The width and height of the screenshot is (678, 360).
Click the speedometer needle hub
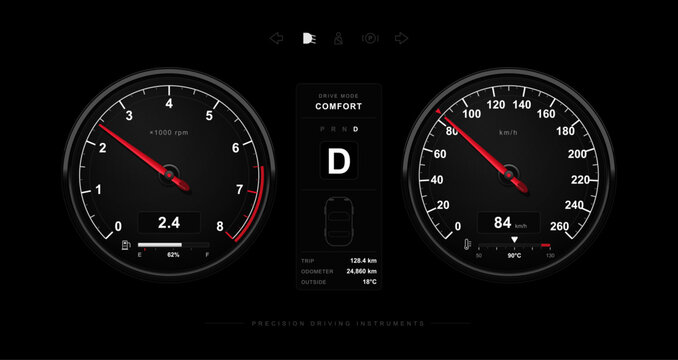pyautogui.click(x=509, y=175)
